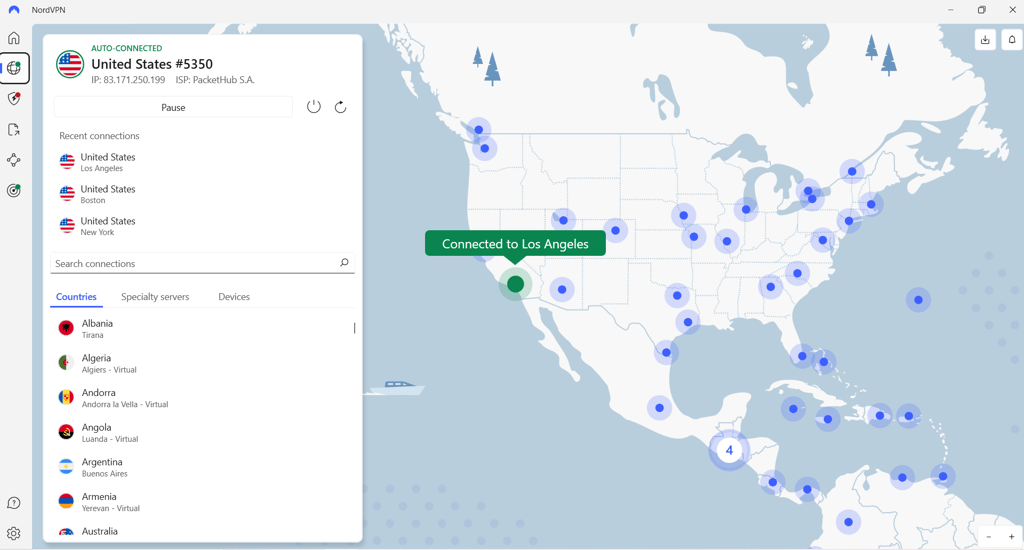Connect to Albania Tirana
The width and height of the screenshot is (1024, 550).
[x=201, y=328]
